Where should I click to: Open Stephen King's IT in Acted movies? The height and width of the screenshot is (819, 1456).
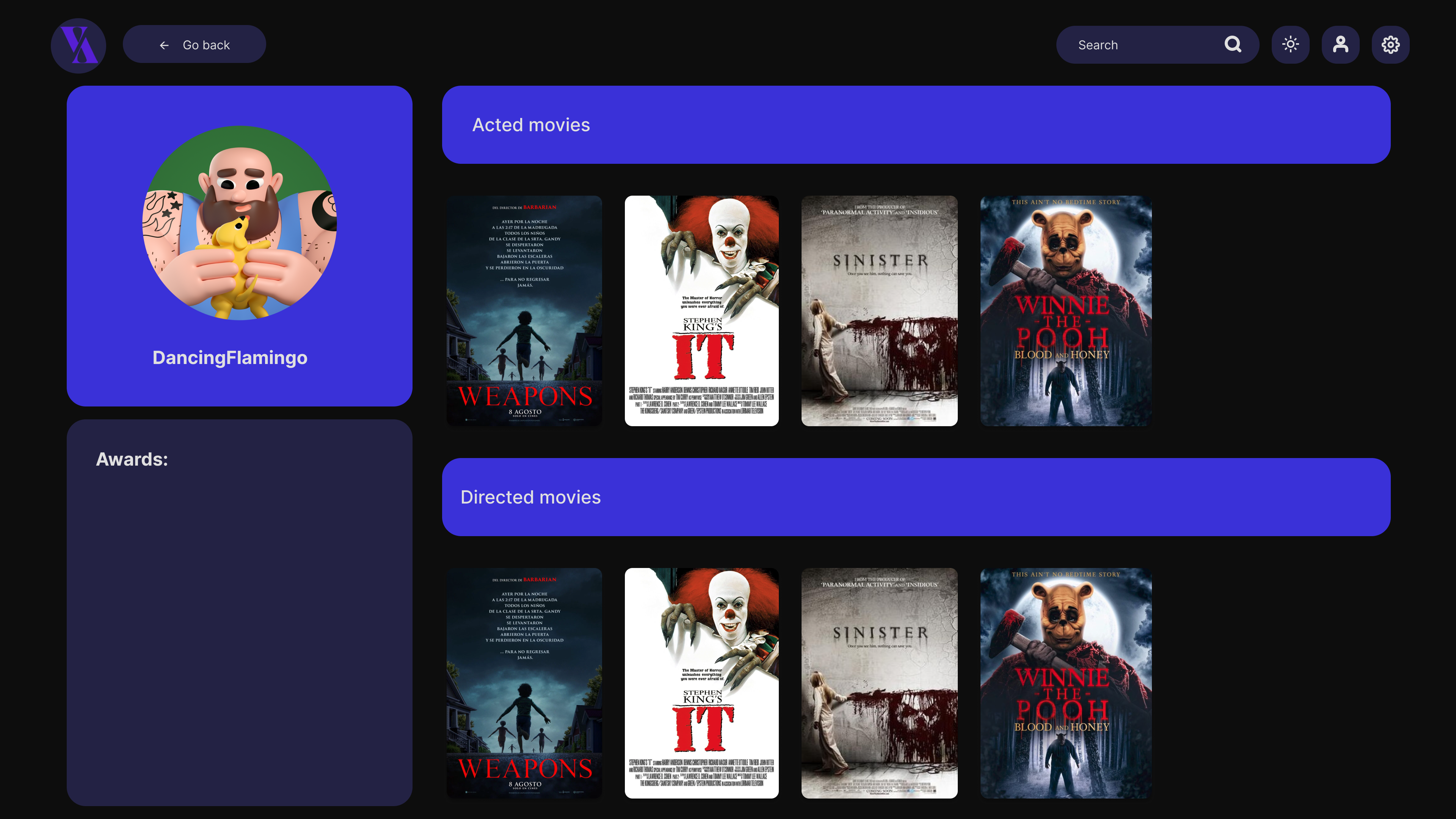[701, 311]
